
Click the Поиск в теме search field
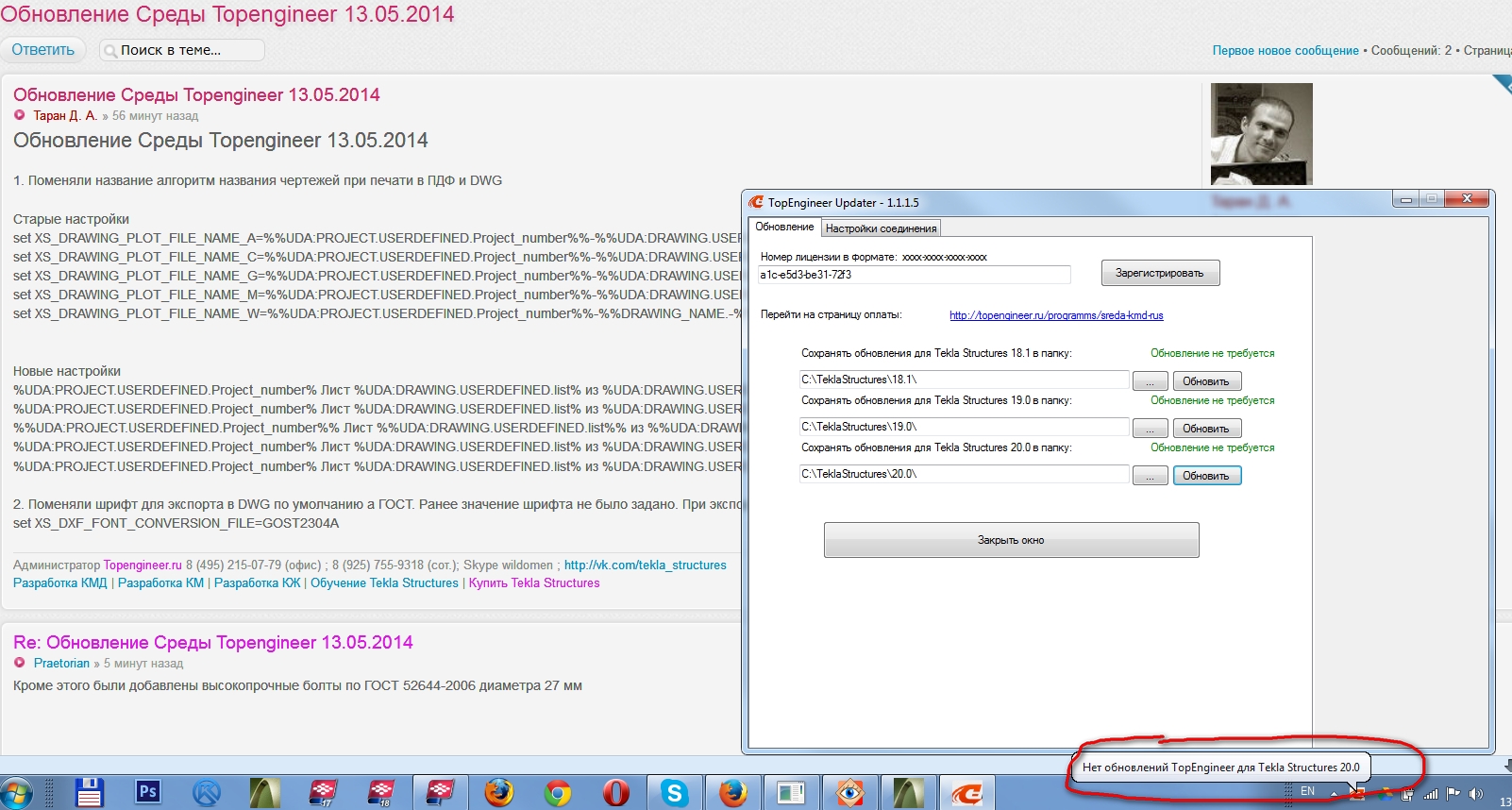pos(184,50)
